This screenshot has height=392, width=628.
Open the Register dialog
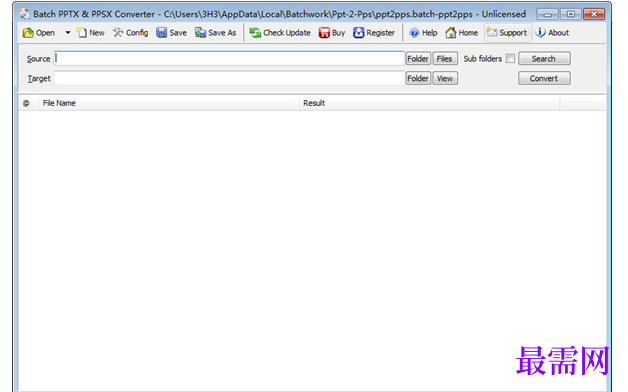tap(374, 33)
